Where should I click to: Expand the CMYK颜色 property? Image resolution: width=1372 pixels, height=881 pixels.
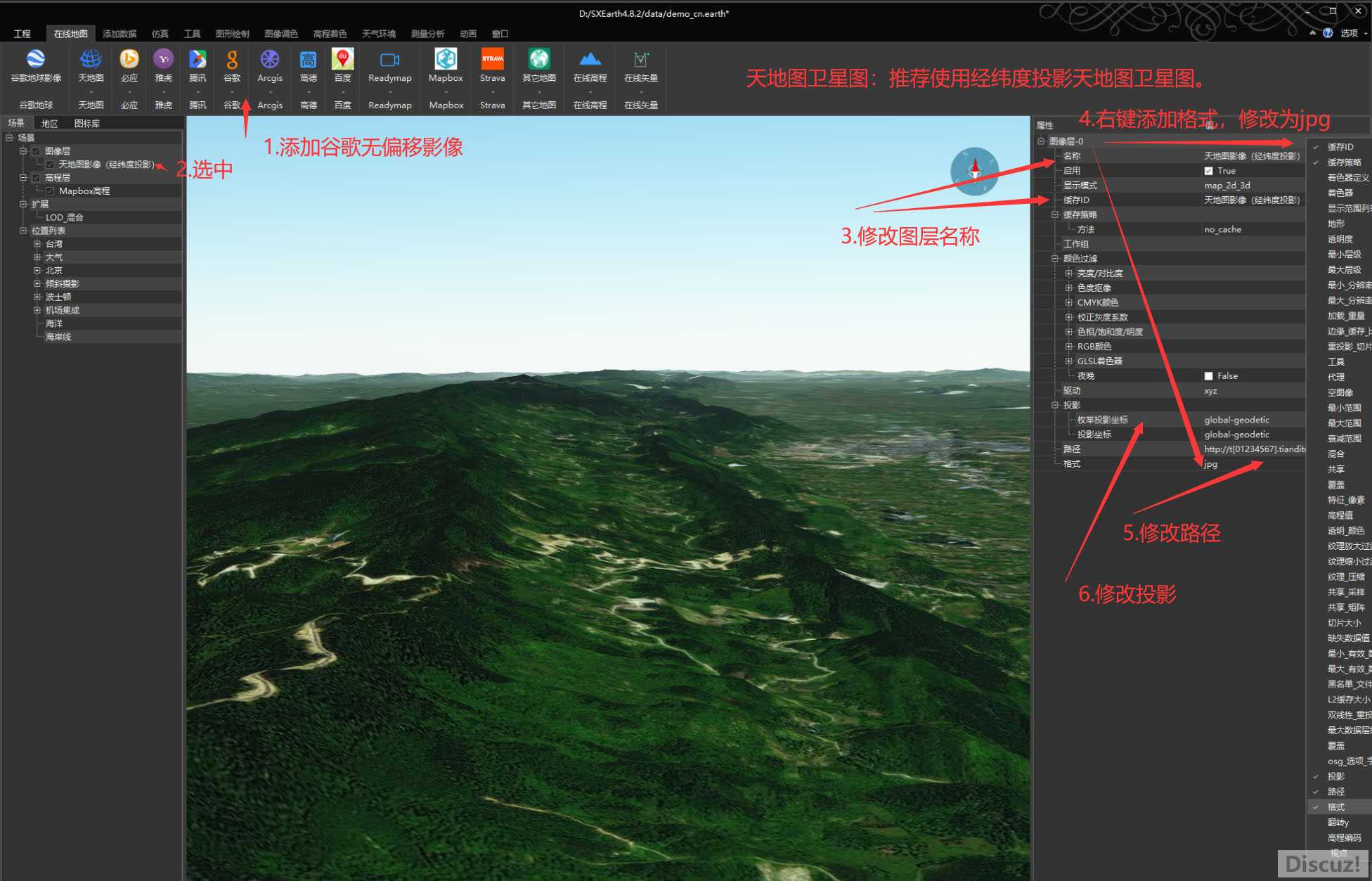(1068, 302)
